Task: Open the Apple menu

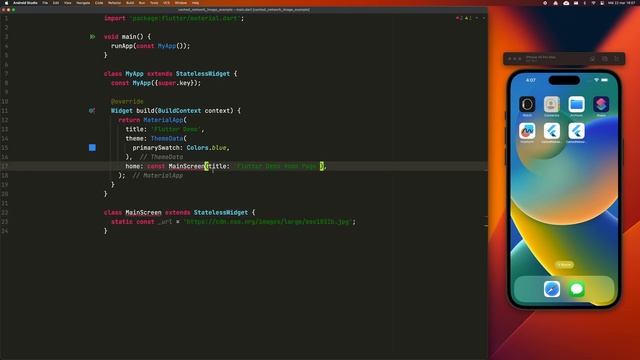Action: (6, 3)
